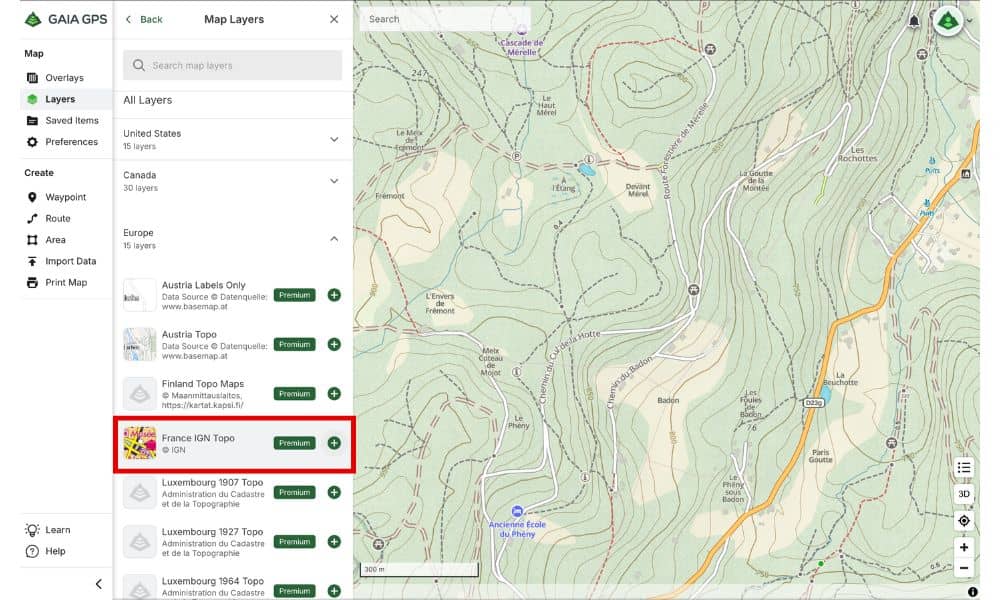Add the Austria Labels Only layer
Viewport: 1000px width, 600px height.
coord(333,295)
